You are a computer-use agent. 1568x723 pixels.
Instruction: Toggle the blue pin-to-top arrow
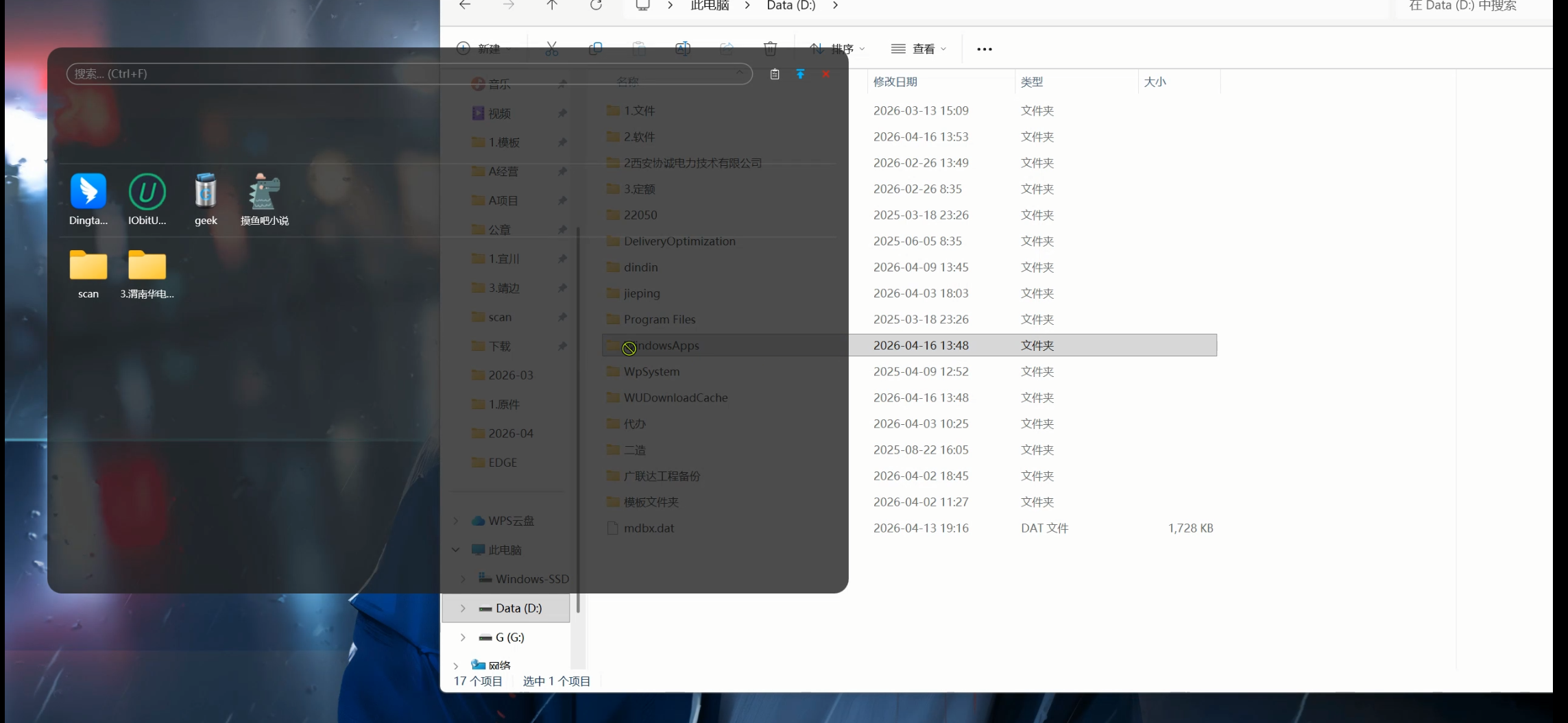coord(800,74)
